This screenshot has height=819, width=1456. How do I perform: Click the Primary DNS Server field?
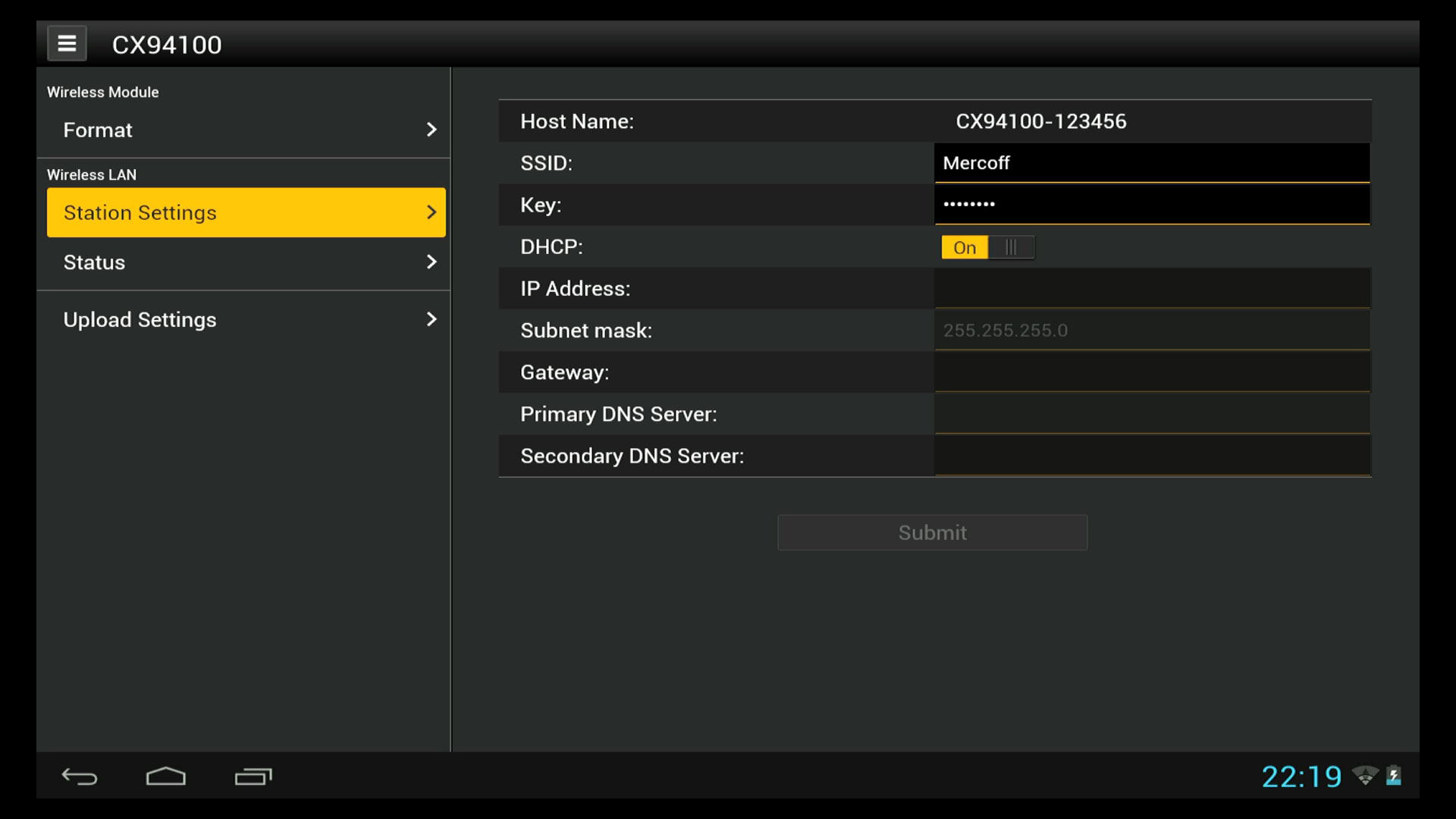[x=1151, y=414]
